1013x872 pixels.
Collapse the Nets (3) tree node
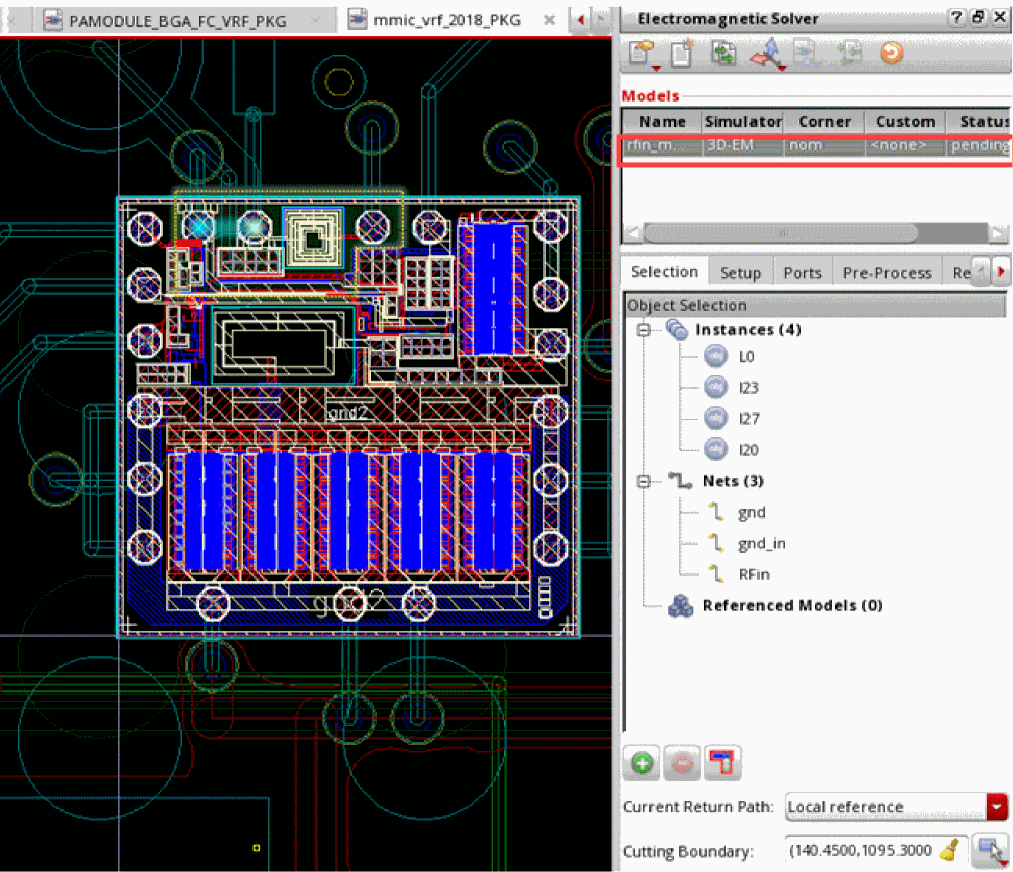pos(643,481)
